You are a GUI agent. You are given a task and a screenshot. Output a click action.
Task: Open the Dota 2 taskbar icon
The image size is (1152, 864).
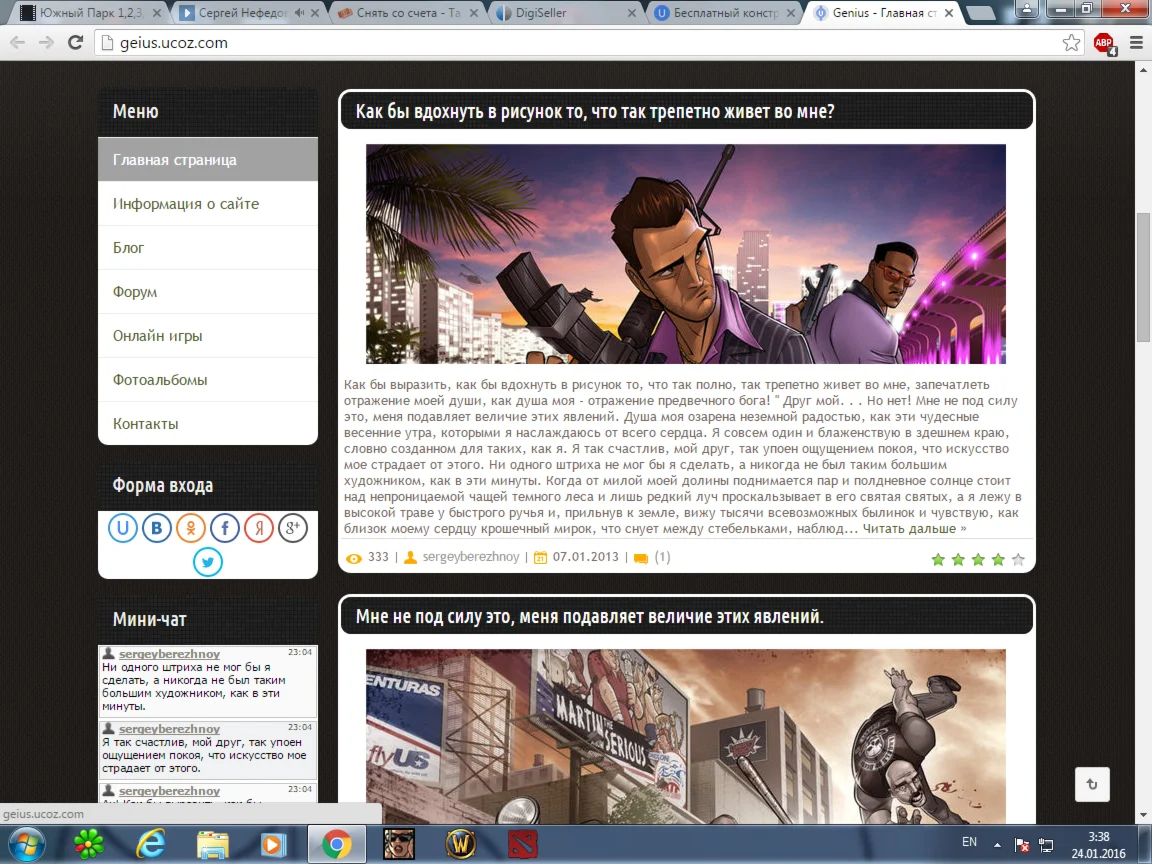point(522,844)
